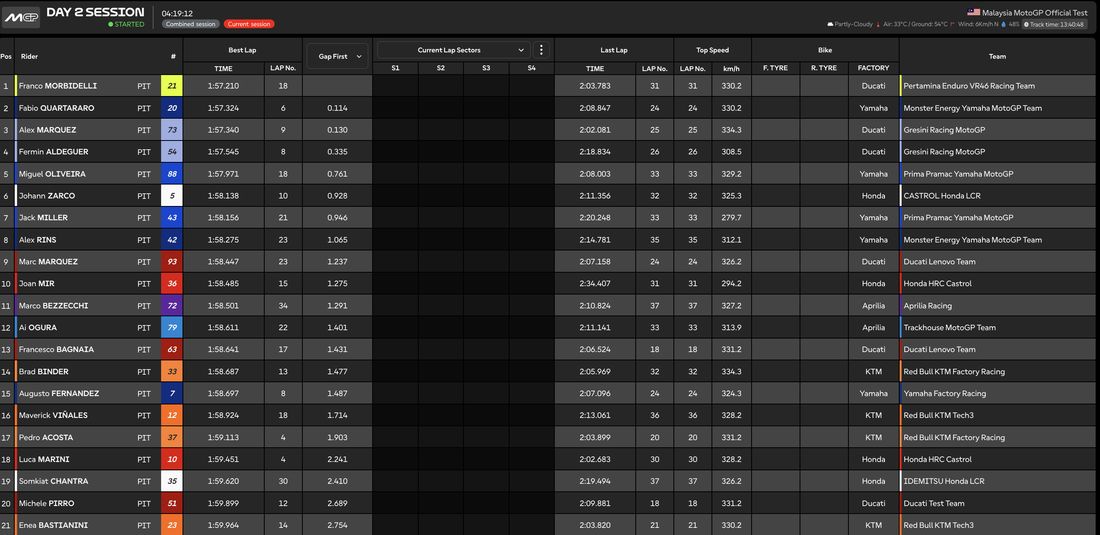Image resolution: width=1100 pixels, height=535 pixels.
Task: Select rider Francesco BAGNAIA
Action: click(56, 349)
